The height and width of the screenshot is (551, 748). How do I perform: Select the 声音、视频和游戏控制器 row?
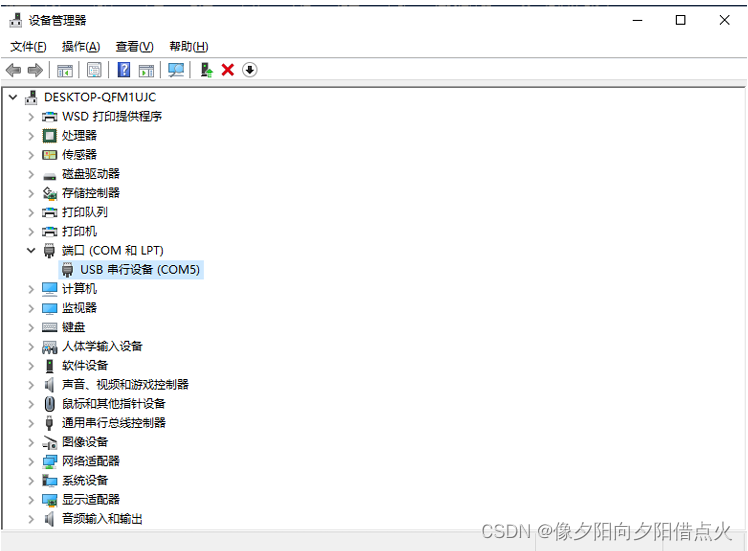[x=125, y=385]
